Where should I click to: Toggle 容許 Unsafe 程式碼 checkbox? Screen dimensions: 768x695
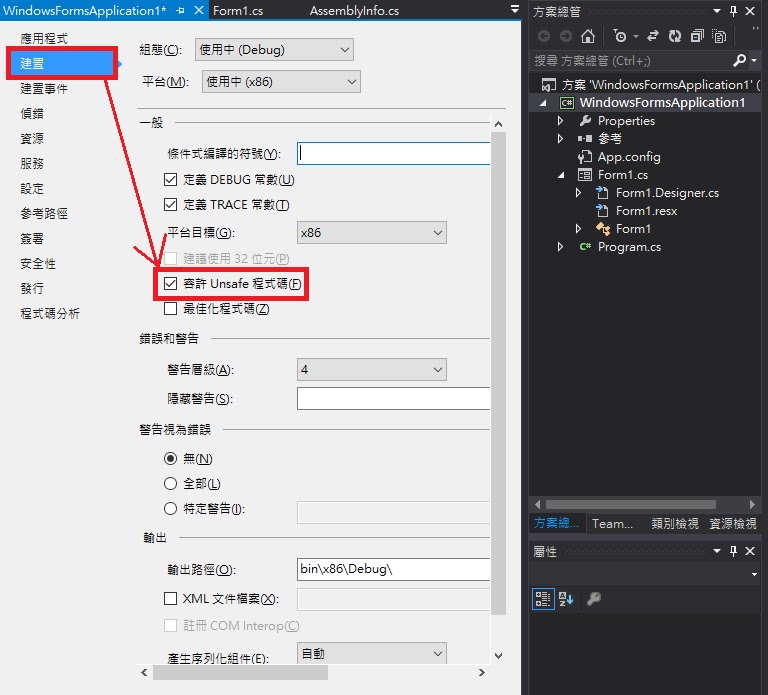pyautogui.click(x=170, y=284)
